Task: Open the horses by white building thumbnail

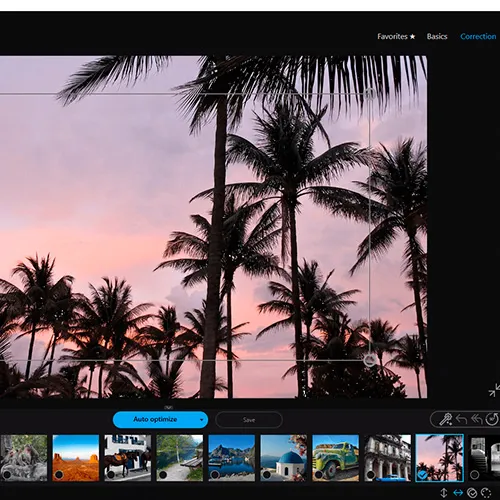Action: pos(128,457)
